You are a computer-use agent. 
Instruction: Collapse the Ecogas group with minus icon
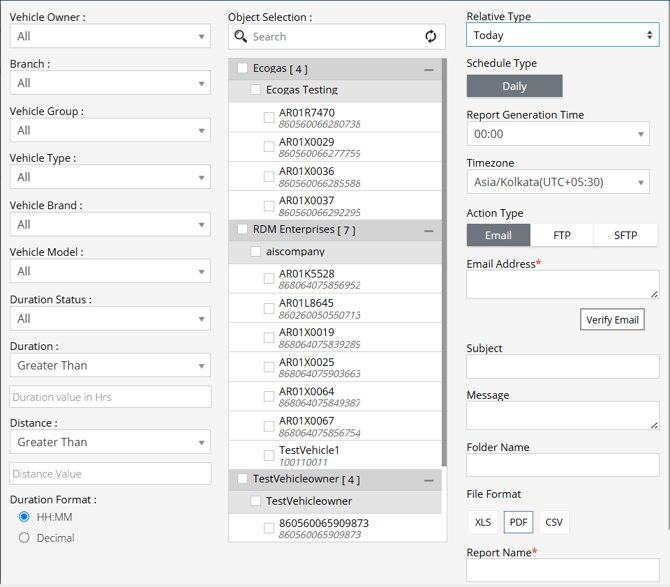click(429, 70)
